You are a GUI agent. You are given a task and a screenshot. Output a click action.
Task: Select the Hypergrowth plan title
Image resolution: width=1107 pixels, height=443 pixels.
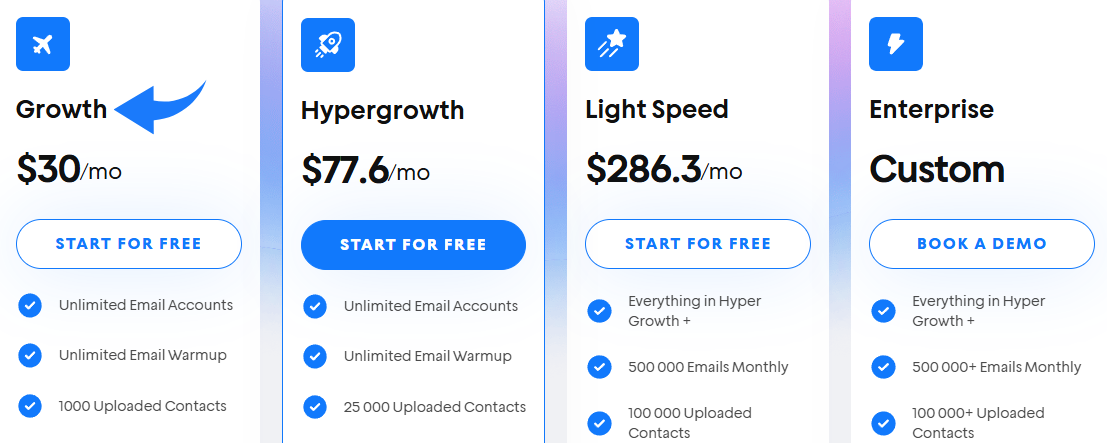point(382,110)
